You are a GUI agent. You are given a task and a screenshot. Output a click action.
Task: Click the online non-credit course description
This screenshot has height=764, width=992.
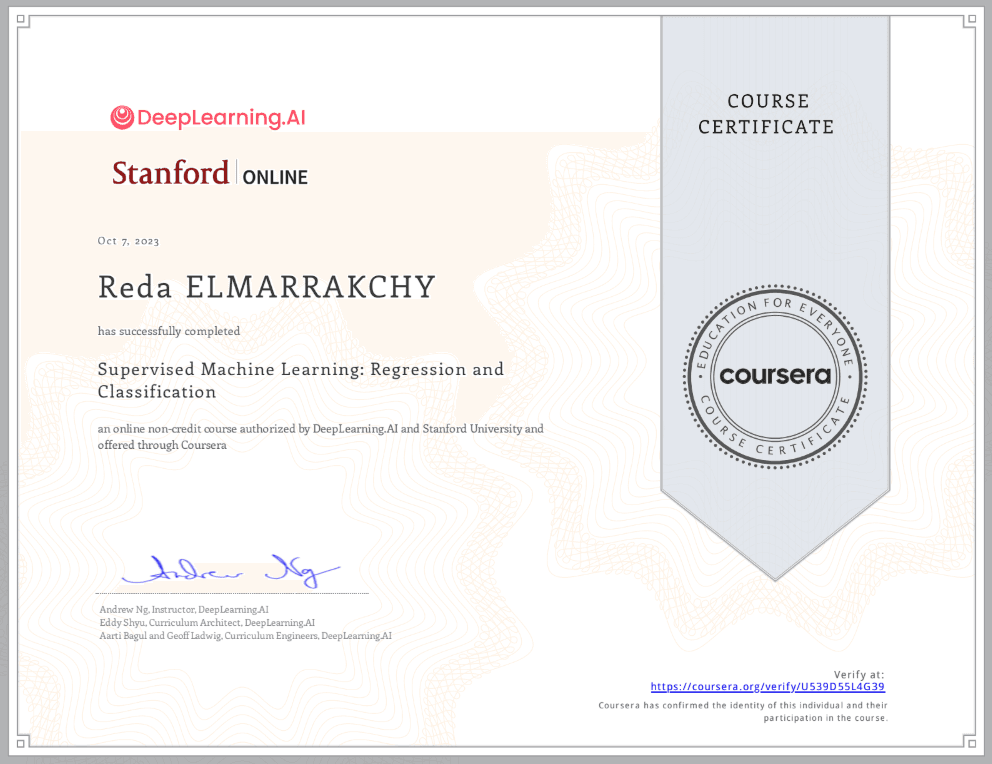click(320, 437)
